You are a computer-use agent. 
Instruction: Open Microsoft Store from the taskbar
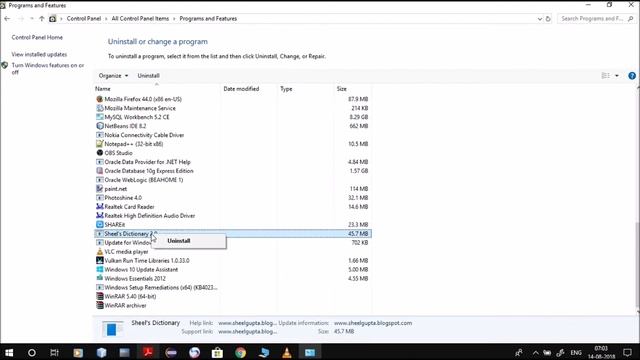(217, 352)
